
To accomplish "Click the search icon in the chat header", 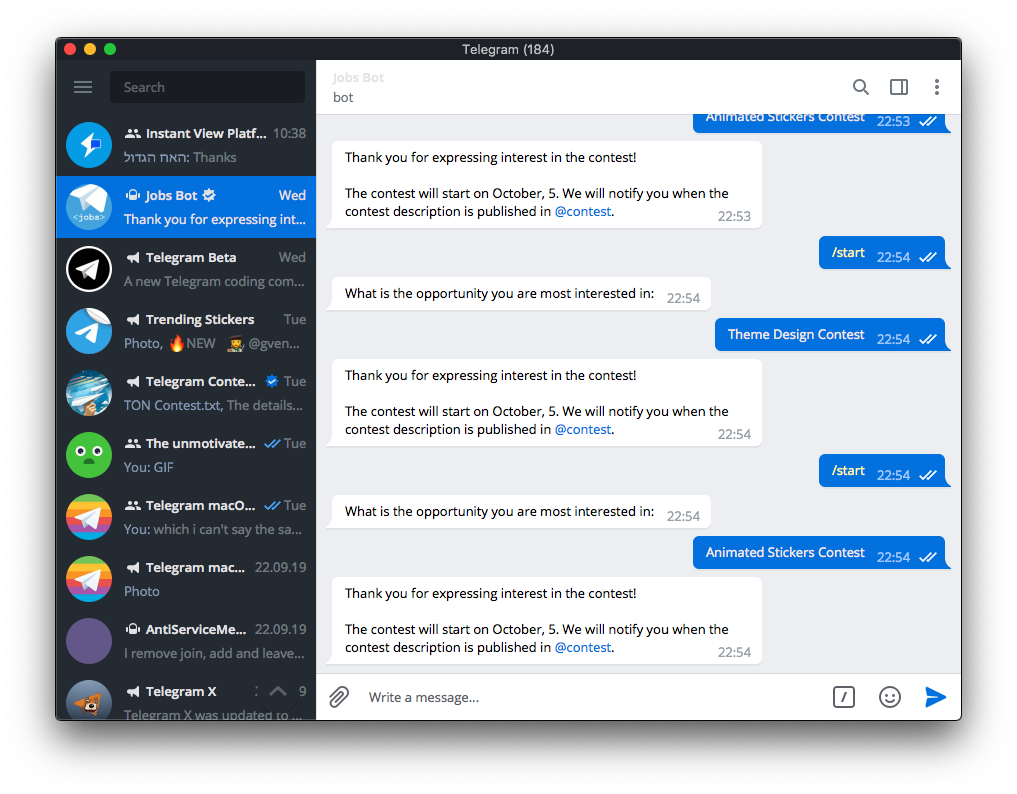I will tap(861, 87).
